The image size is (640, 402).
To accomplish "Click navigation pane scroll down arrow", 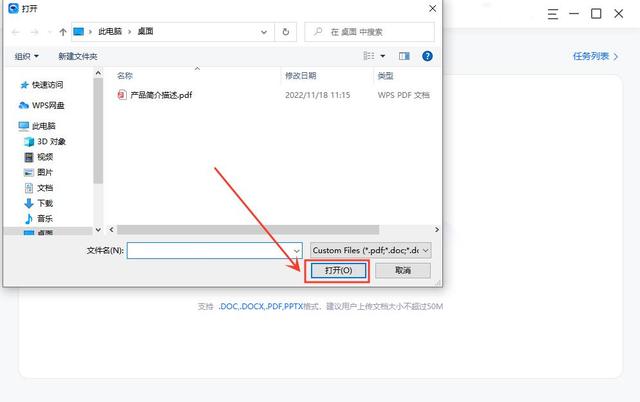I will click(98, 230).
